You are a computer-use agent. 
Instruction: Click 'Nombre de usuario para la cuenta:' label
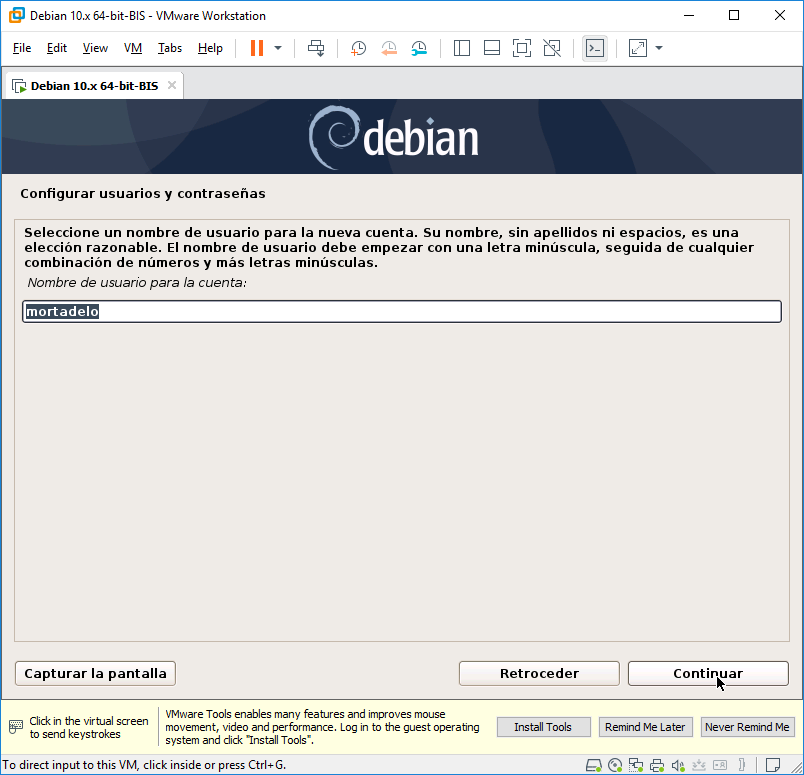point(136,283)
